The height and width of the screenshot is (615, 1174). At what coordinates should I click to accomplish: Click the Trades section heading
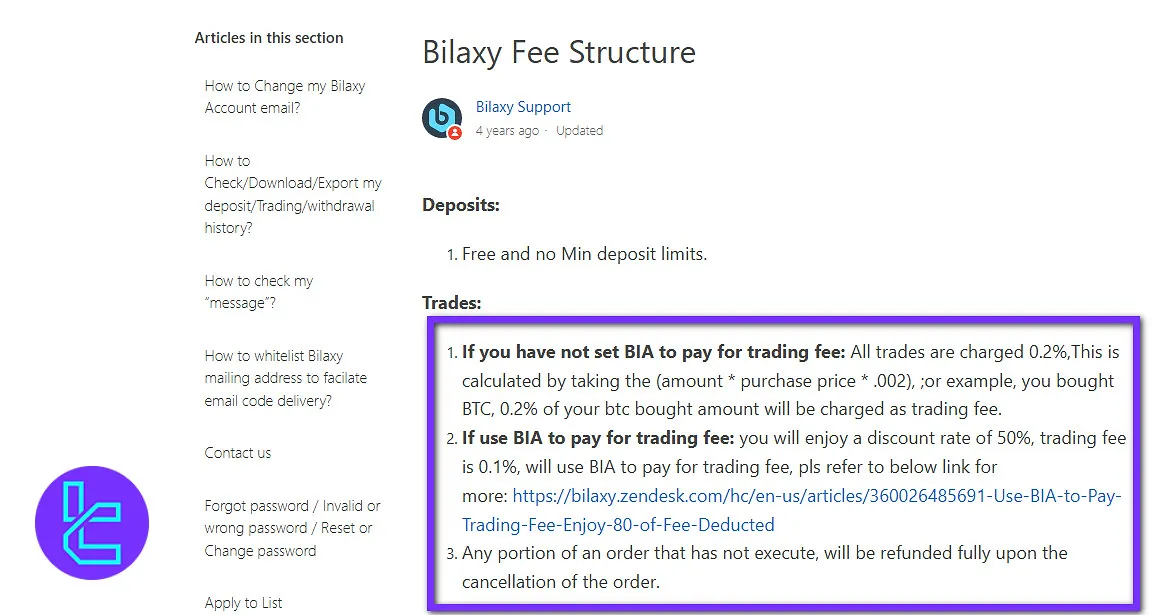pos(452,302)
